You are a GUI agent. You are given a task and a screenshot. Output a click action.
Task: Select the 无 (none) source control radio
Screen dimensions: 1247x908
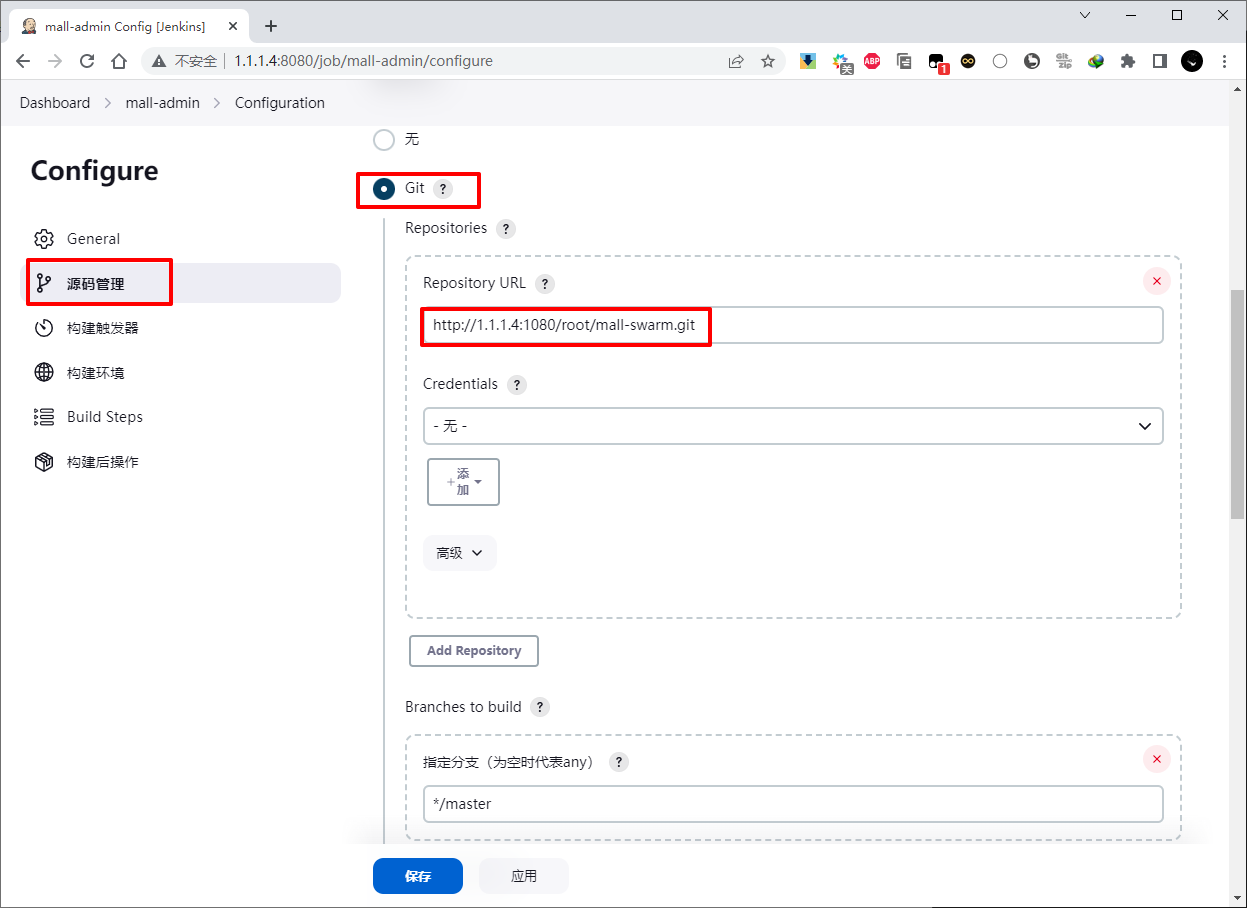pyautogui.click(x=384, y=140)
